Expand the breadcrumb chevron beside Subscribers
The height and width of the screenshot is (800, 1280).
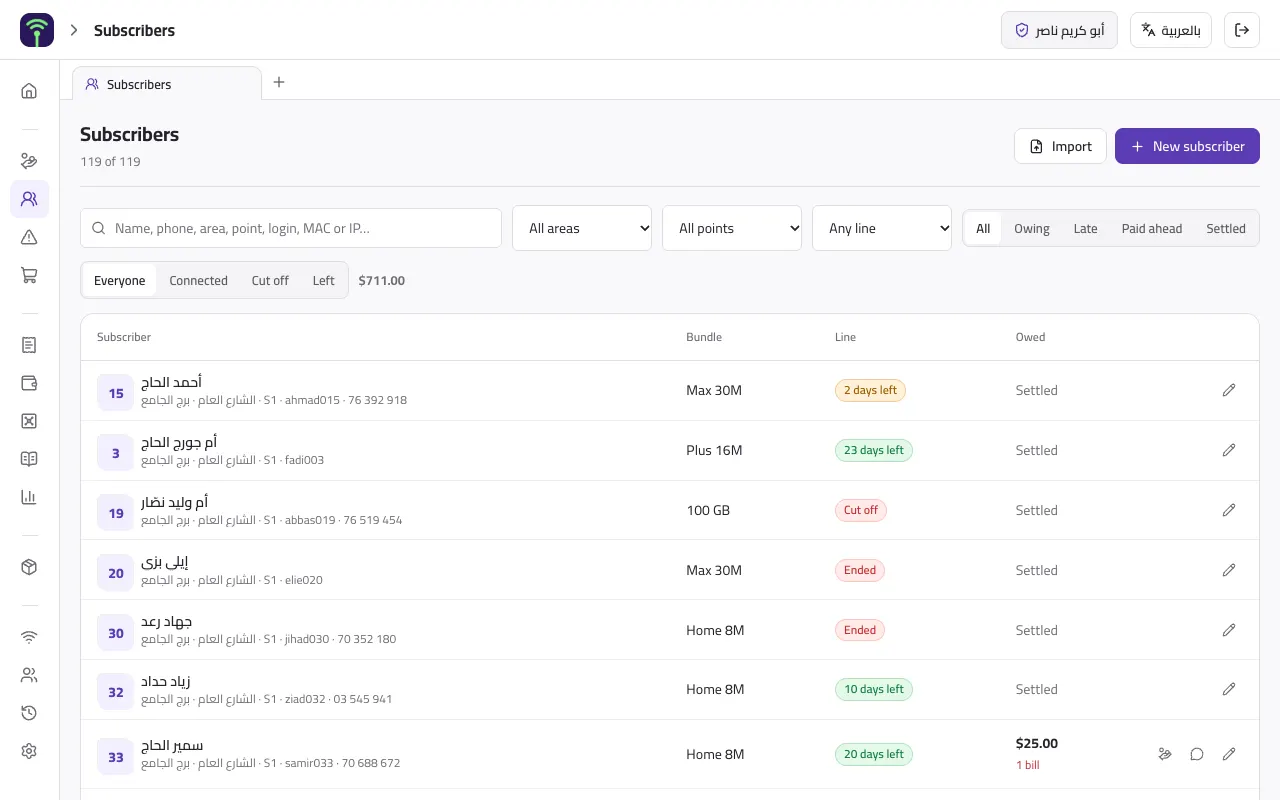74,30
